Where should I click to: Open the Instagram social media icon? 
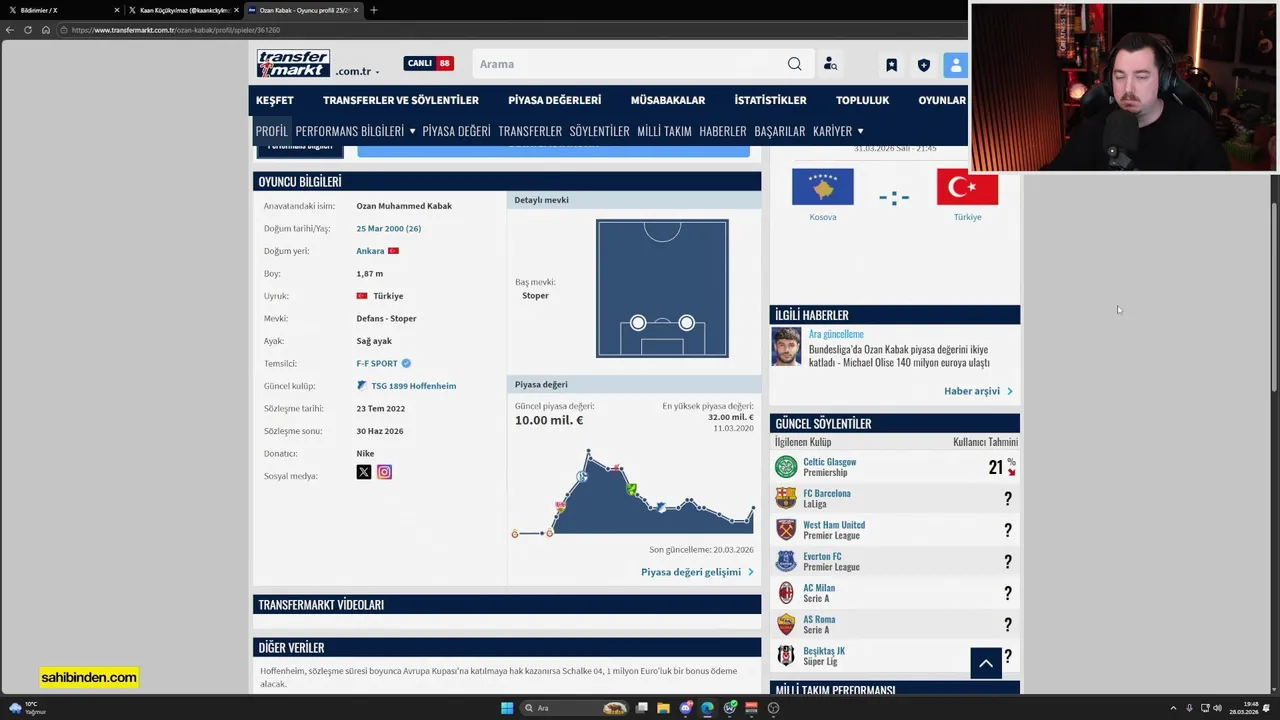pos(384,472)
